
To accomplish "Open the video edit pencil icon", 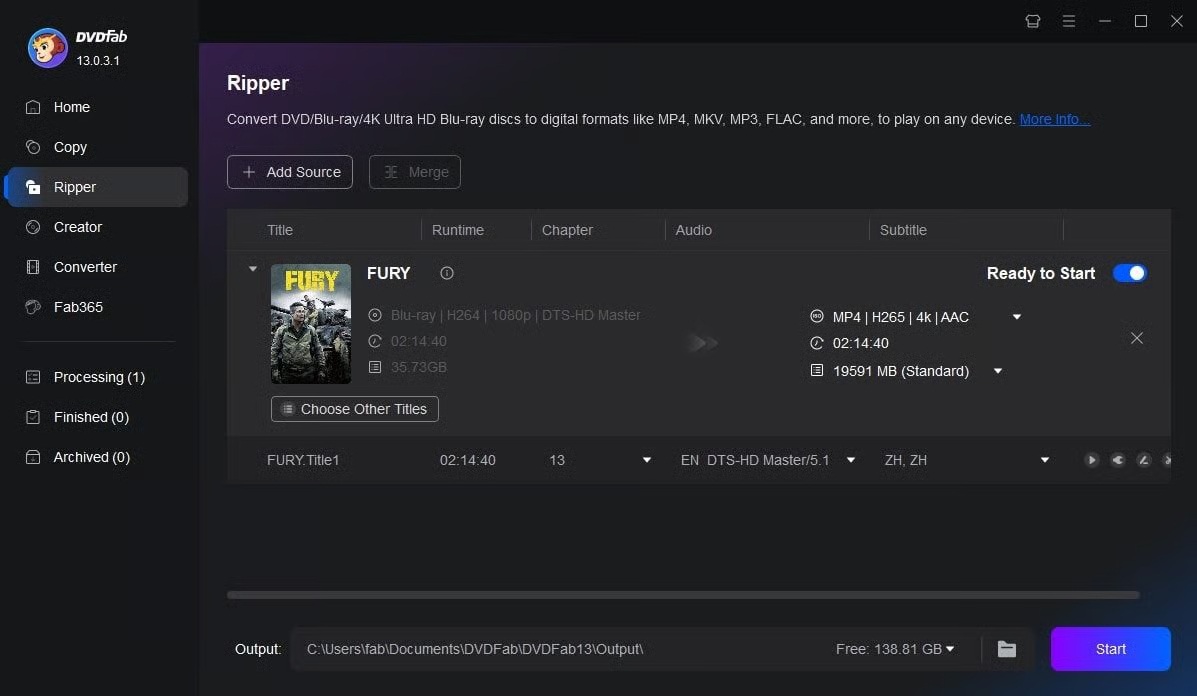I will pos(1144,459).
